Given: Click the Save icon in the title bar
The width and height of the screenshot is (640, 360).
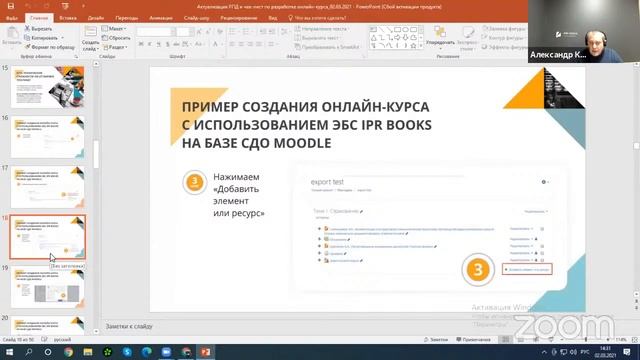Looking at the screenshot, I should coord(11,6).
